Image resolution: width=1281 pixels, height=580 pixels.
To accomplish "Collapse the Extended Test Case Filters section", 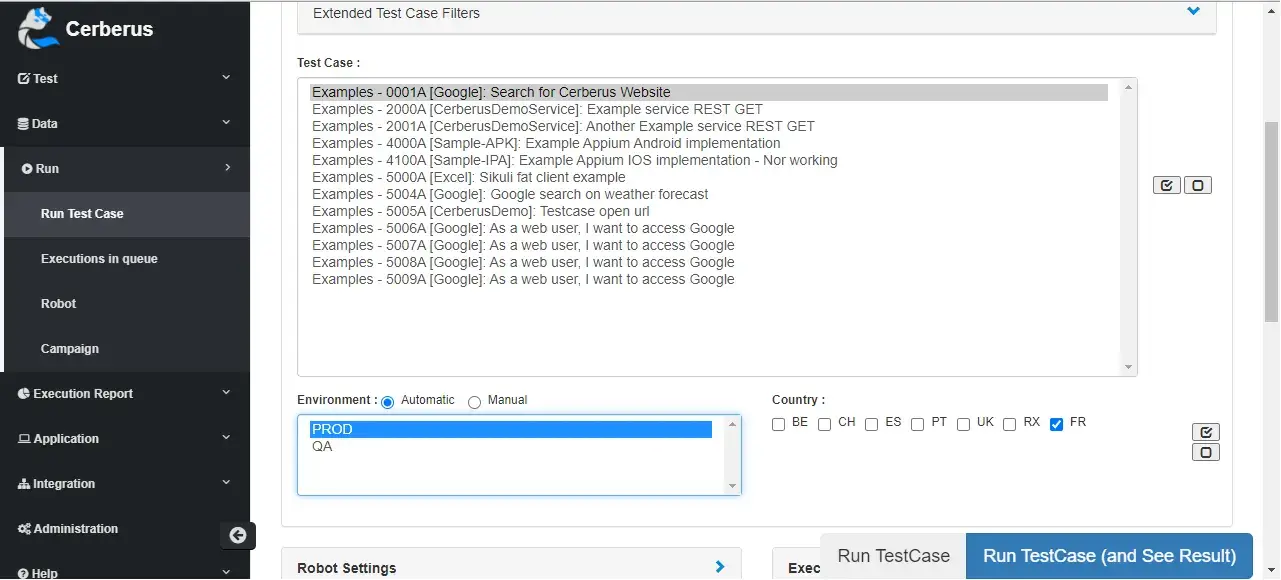I will coord(1192,12).
